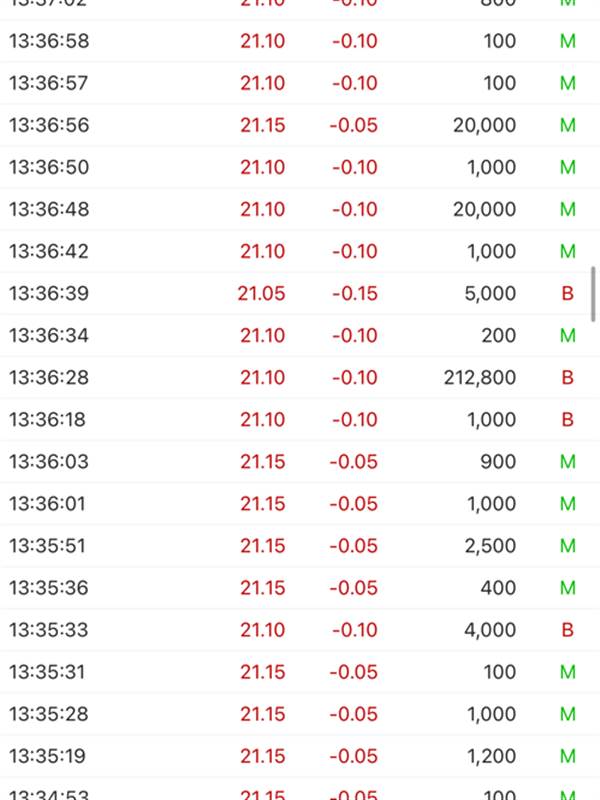
Task: Click the B marker at 13:36:18
Action: (x=567, y=419)
